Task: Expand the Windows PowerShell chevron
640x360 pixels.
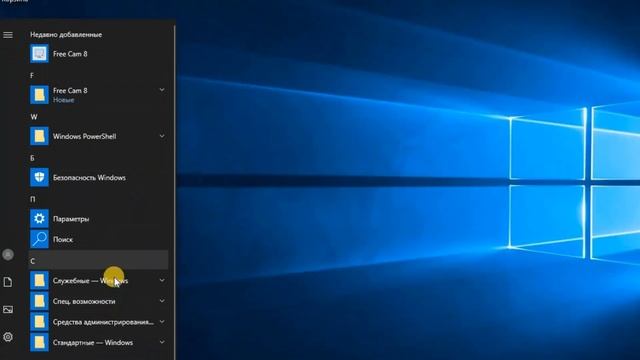Action: 162,136
